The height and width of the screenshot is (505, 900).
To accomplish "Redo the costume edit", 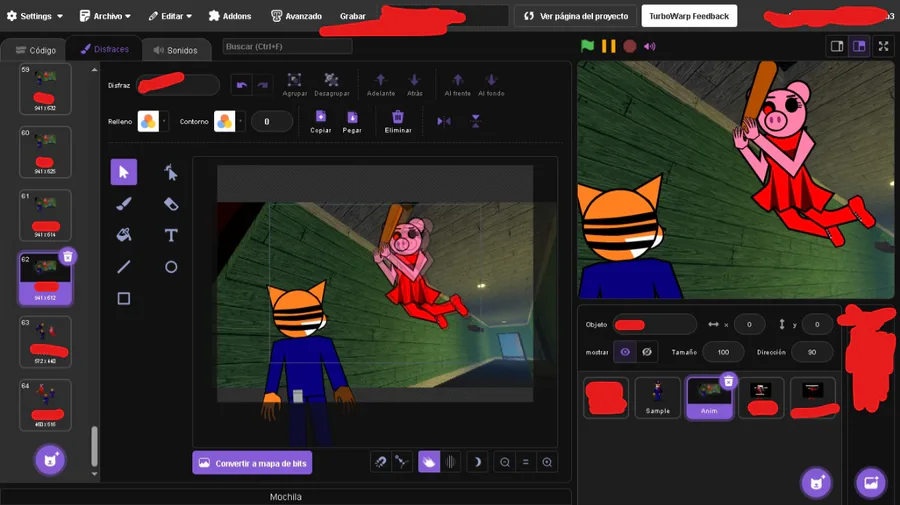I will pos(263,85).
